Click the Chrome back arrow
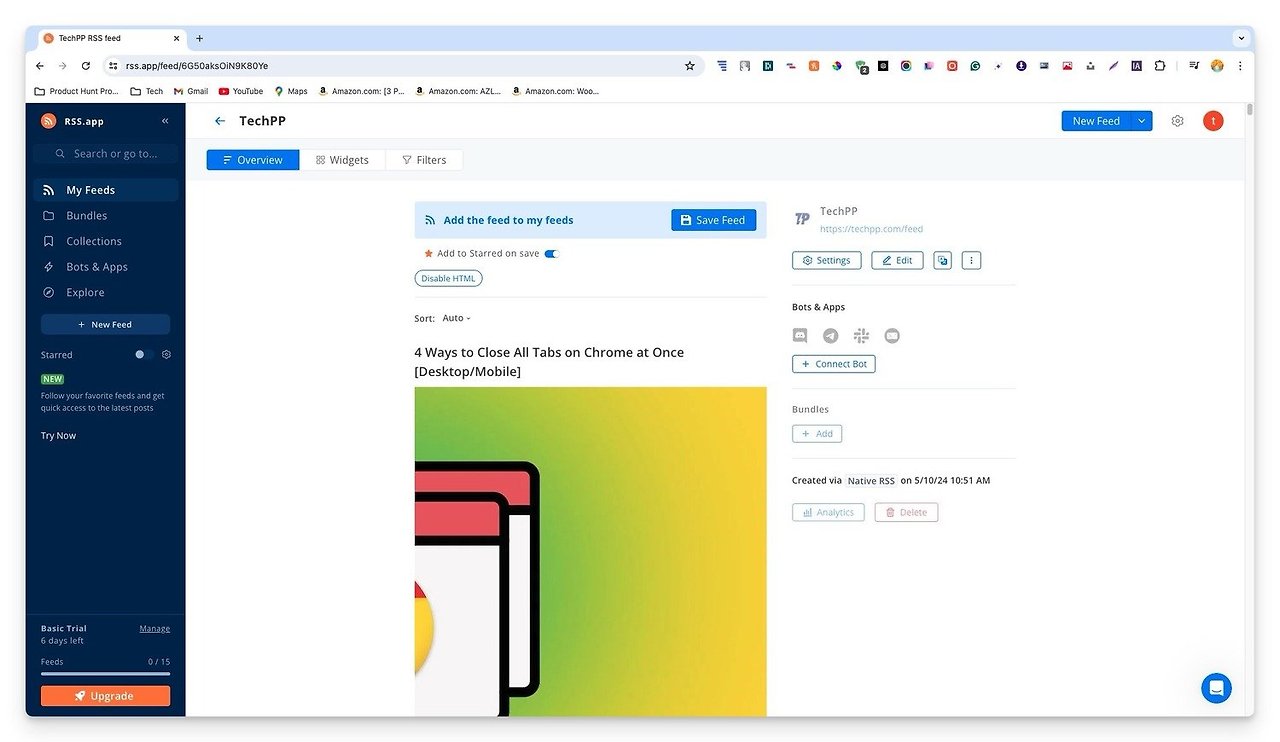The image size is (1280, 742). pyautogui.click(x=40, y=66)
